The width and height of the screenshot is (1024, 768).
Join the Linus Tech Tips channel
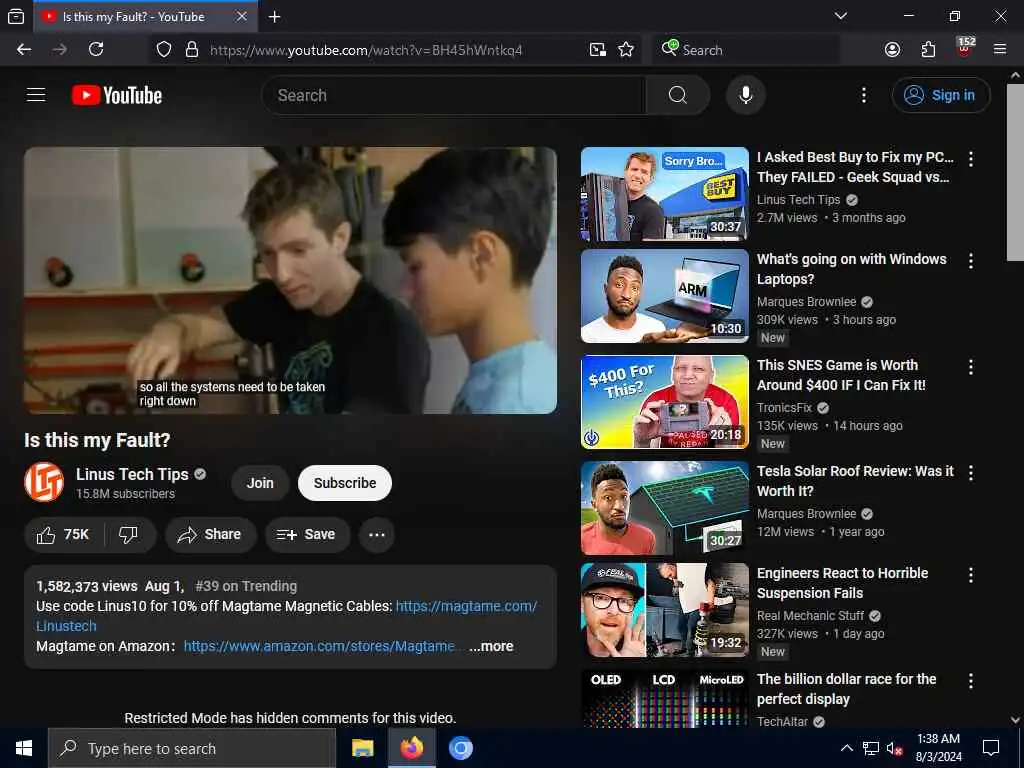[260, 483]
